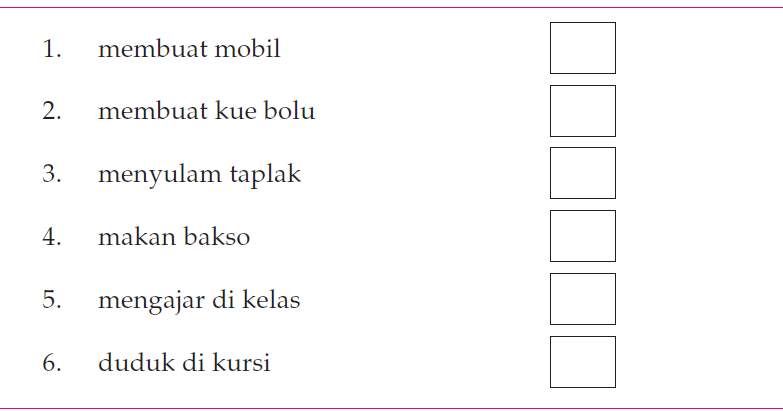Click the text 'membuat kue bolu'
783x411 pixels.
coord(207,111)
